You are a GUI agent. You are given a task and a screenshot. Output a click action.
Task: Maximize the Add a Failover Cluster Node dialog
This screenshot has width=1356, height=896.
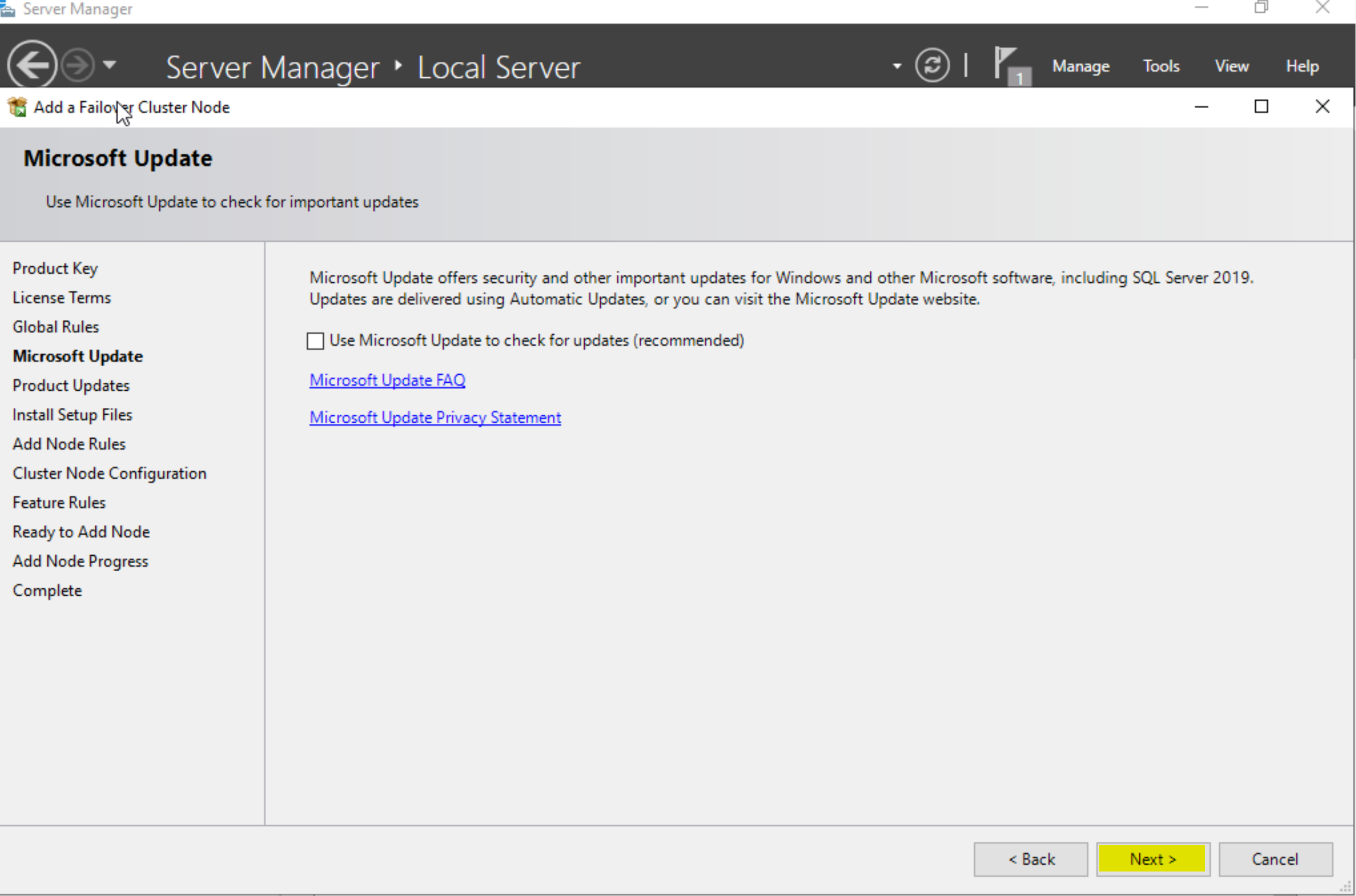pyautogui.click(x=1261, y=107)
